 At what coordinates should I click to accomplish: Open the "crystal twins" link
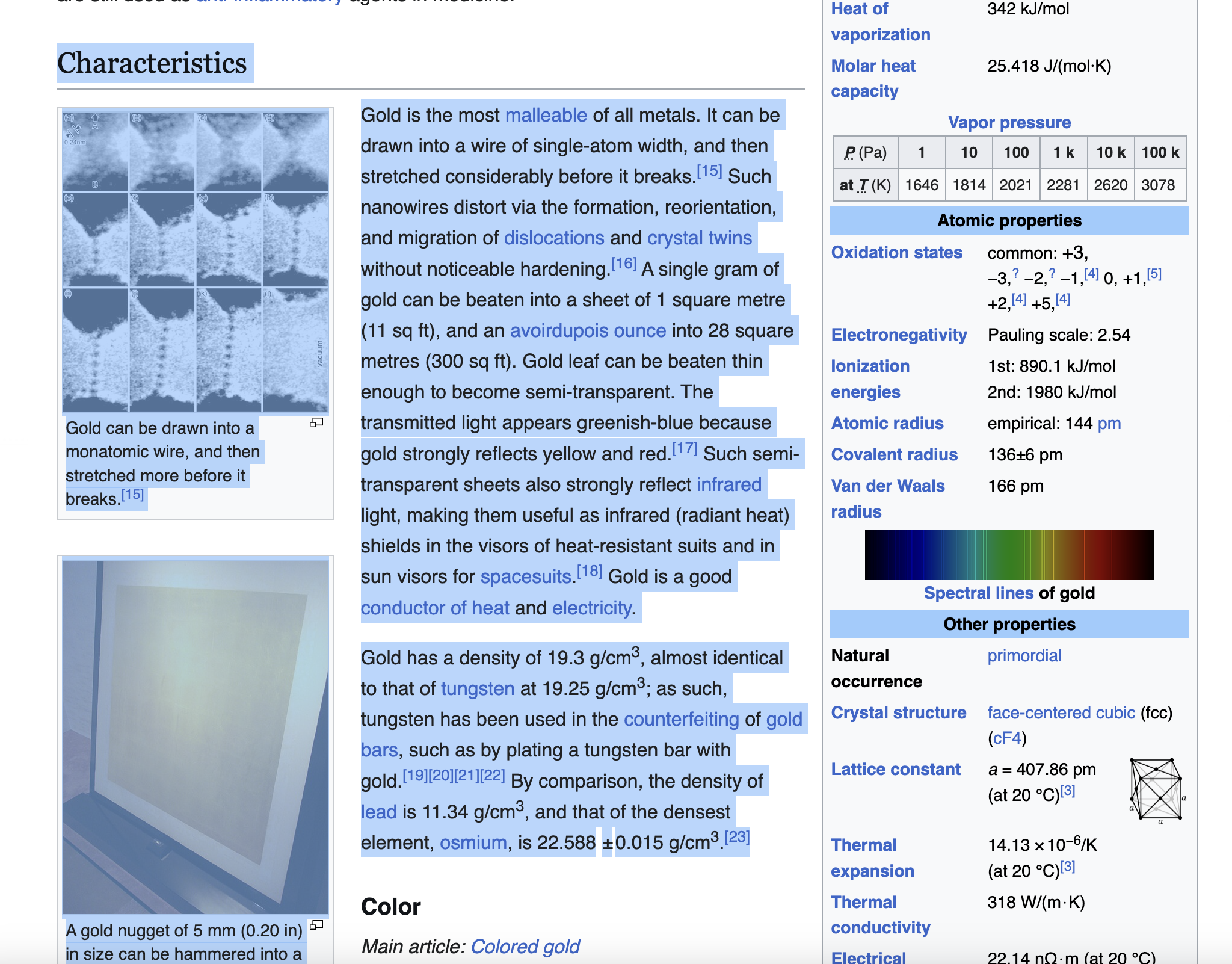[698, 238]
